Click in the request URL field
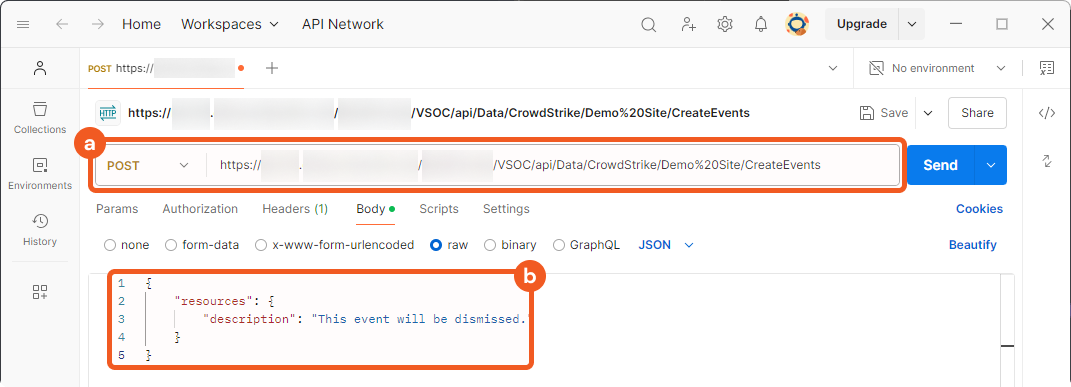The width and height of the screenshot is (1071, 387). (x=553, y=165)
